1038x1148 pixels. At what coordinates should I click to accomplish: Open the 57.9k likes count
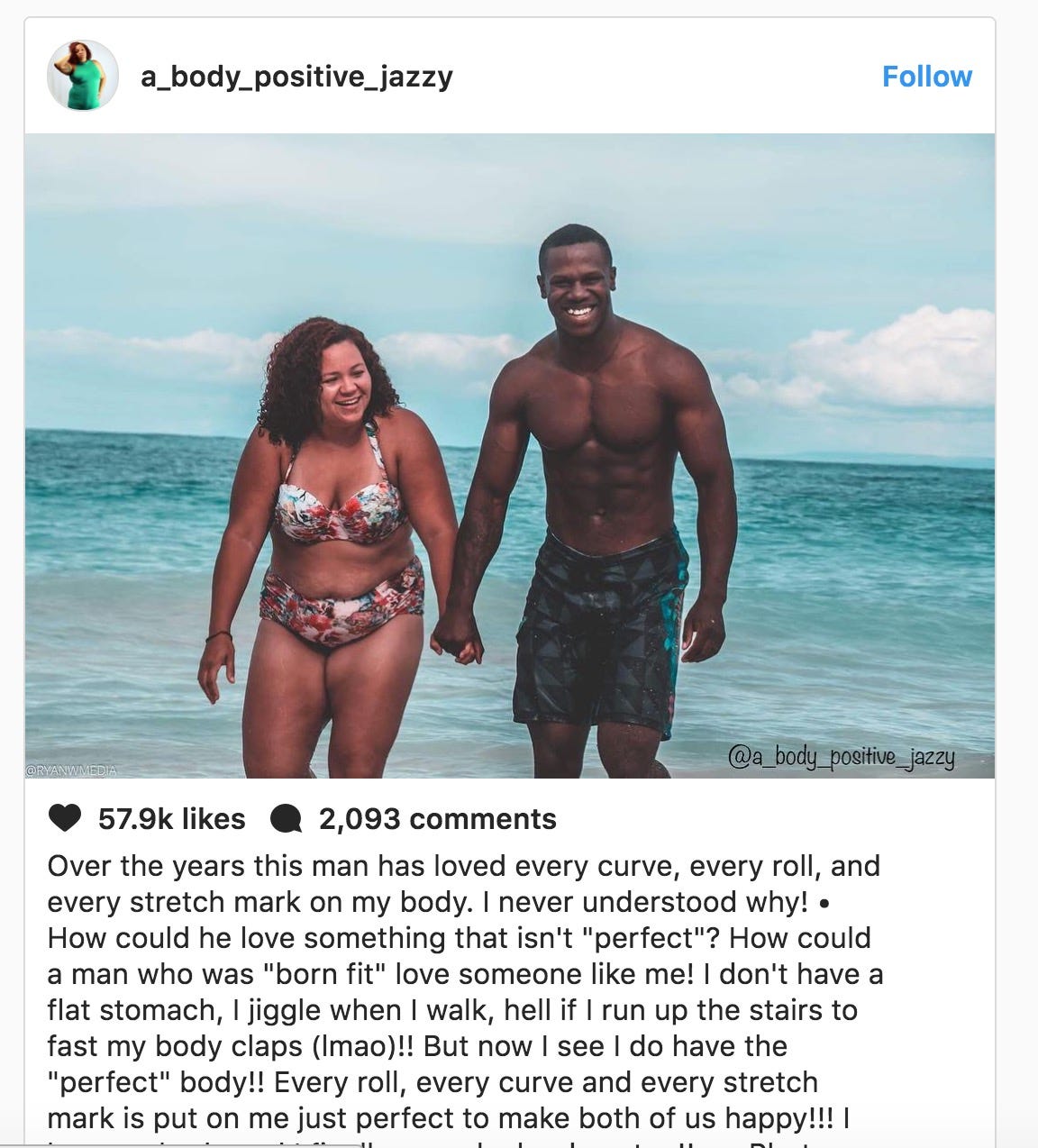[171, 819]
